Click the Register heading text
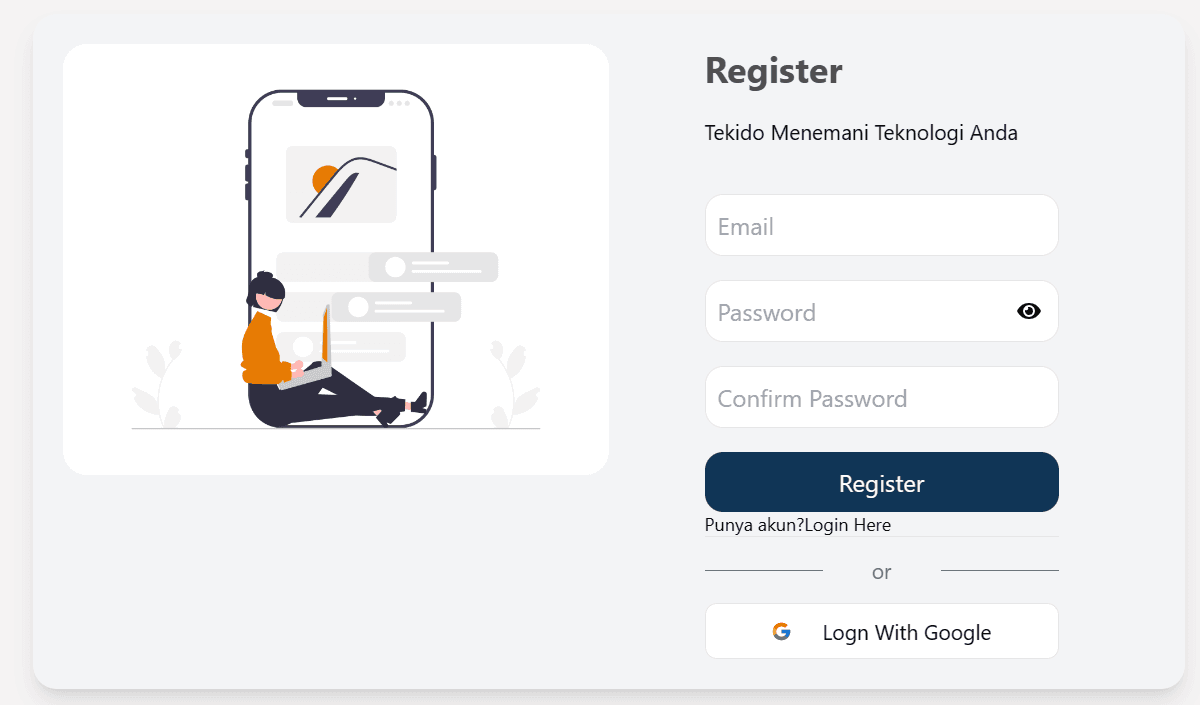The width and height of the screenshot is (1200, 705). 773,71
